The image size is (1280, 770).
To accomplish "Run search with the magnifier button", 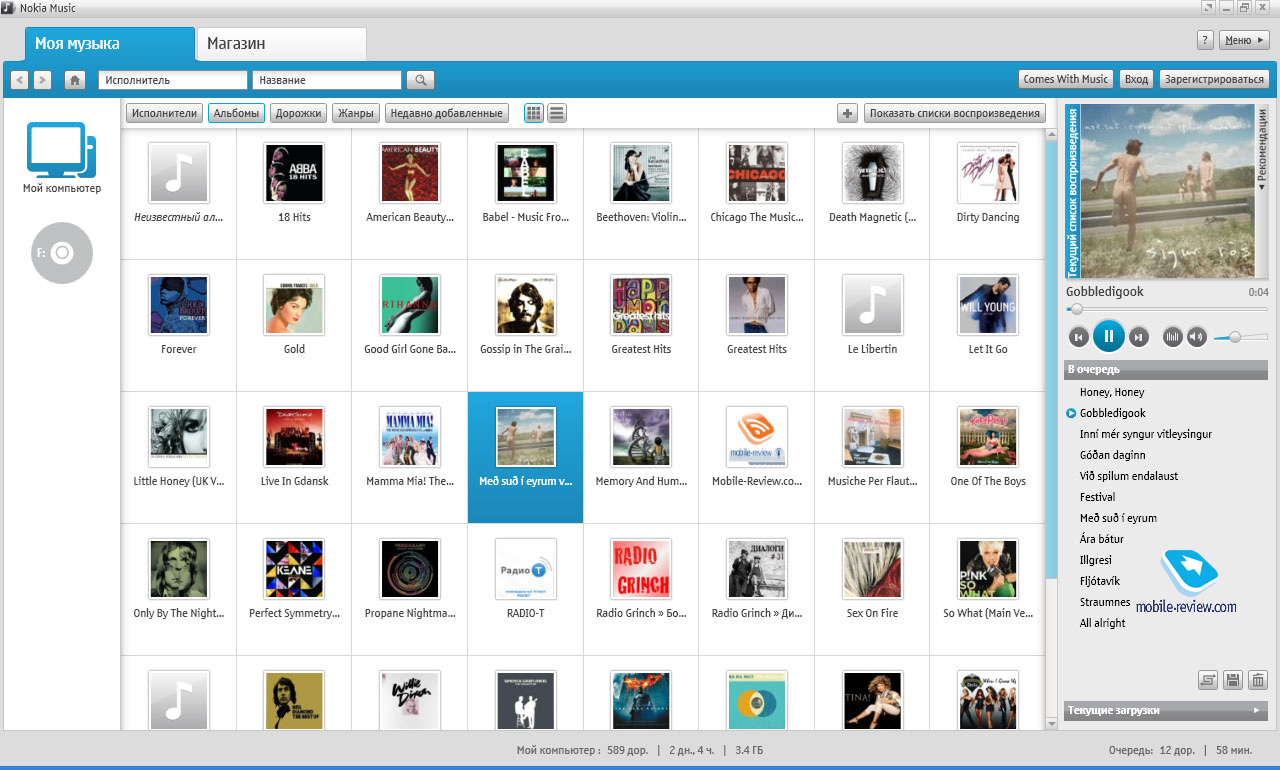I will pos(420,80).
